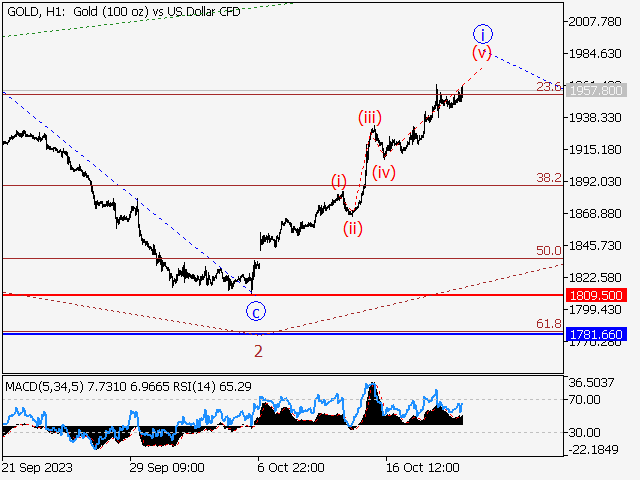Select the red '(iii)' wave label

[x=370, y=118]
